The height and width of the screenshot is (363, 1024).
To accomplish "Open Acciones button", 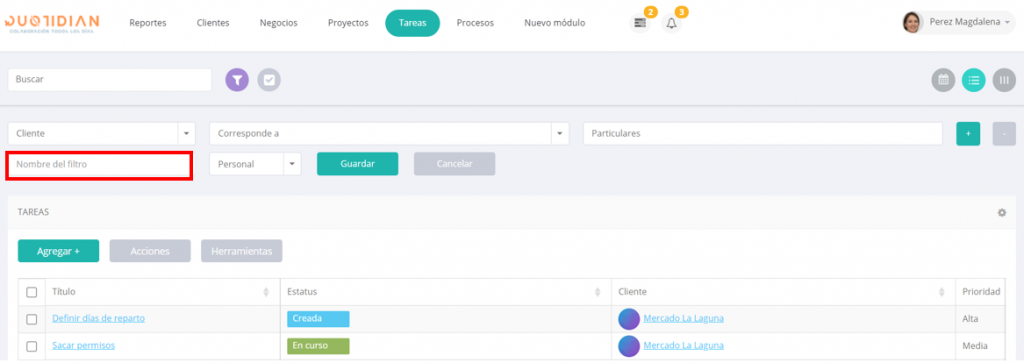I will (150, 251).
